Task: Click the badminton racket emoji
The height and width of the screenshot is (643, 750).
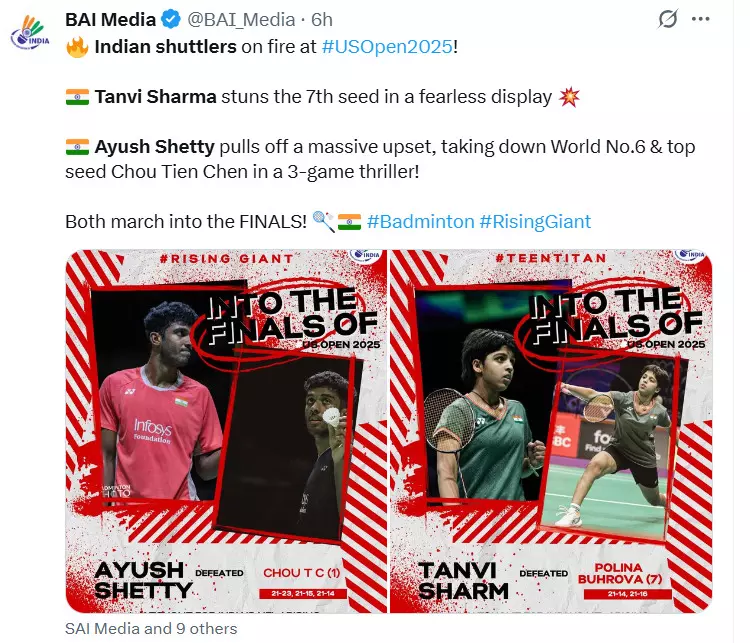Action: coord(324,222)
